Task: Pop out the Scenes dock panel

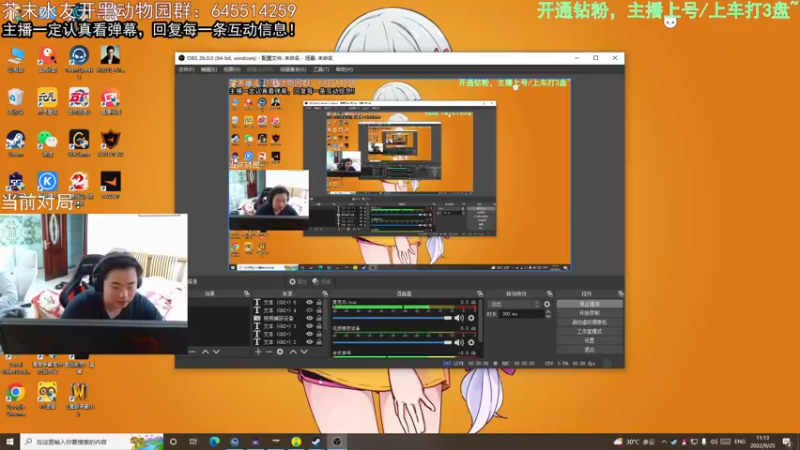Action: (247, 294)
